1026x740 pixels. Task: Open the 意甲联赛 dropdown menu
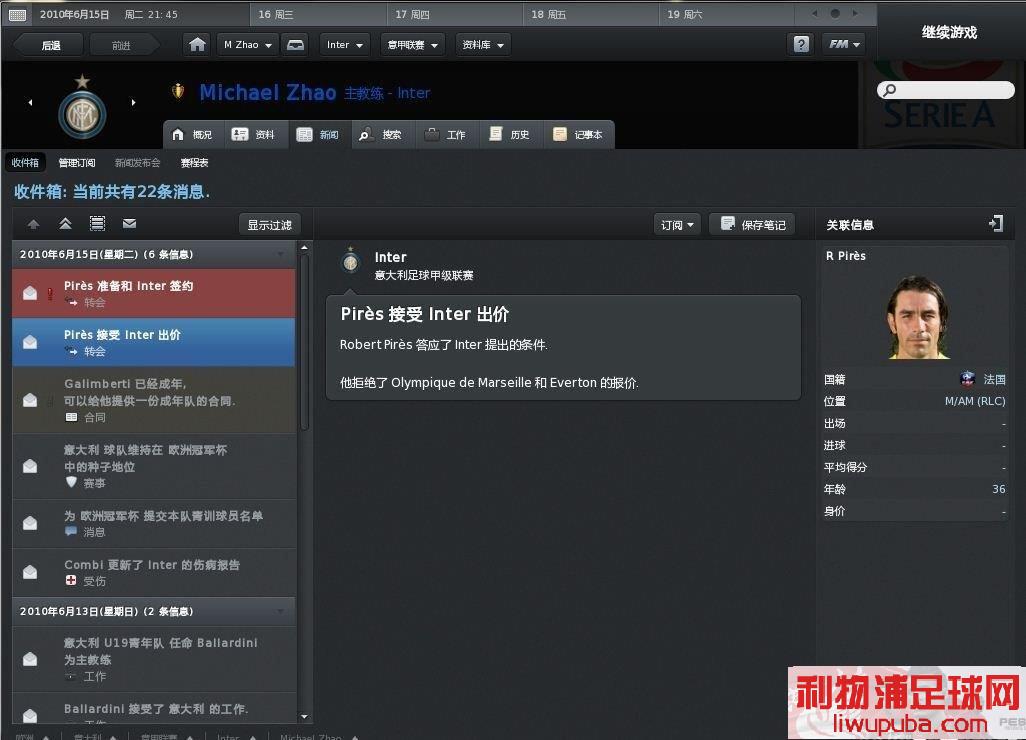click(x=412, y=44)
